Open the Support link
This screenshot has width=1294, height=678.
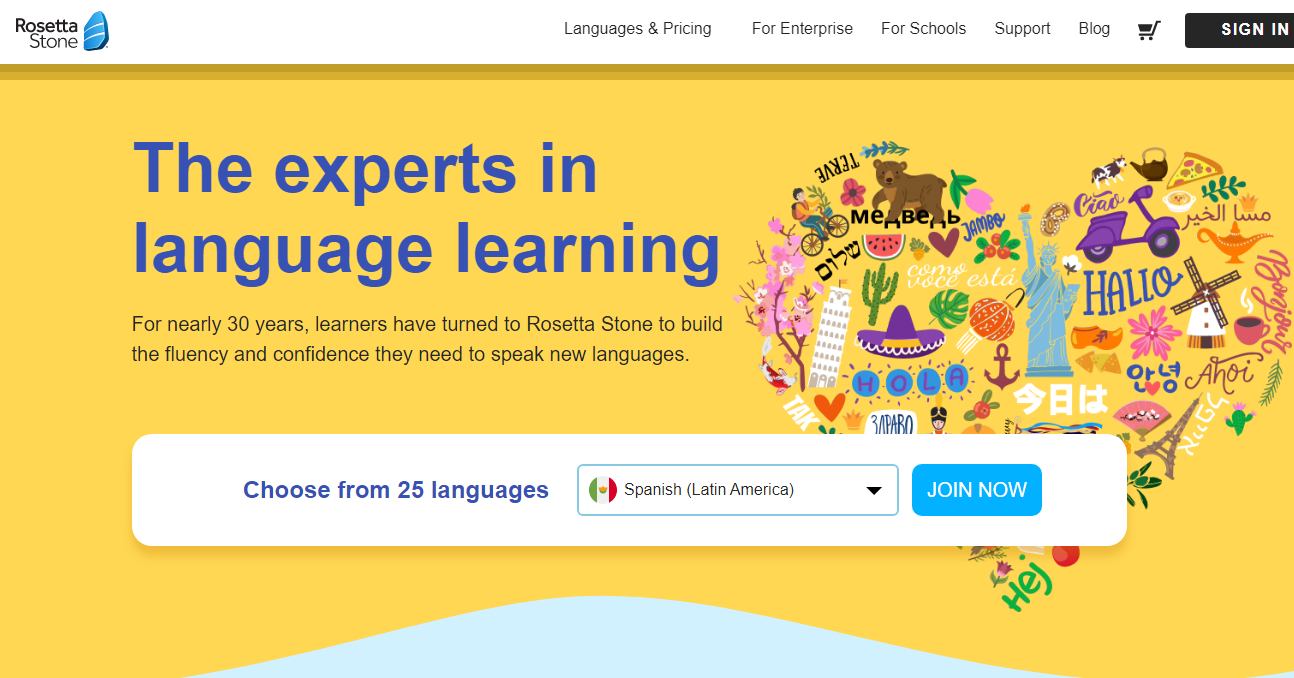(1022, 29)
